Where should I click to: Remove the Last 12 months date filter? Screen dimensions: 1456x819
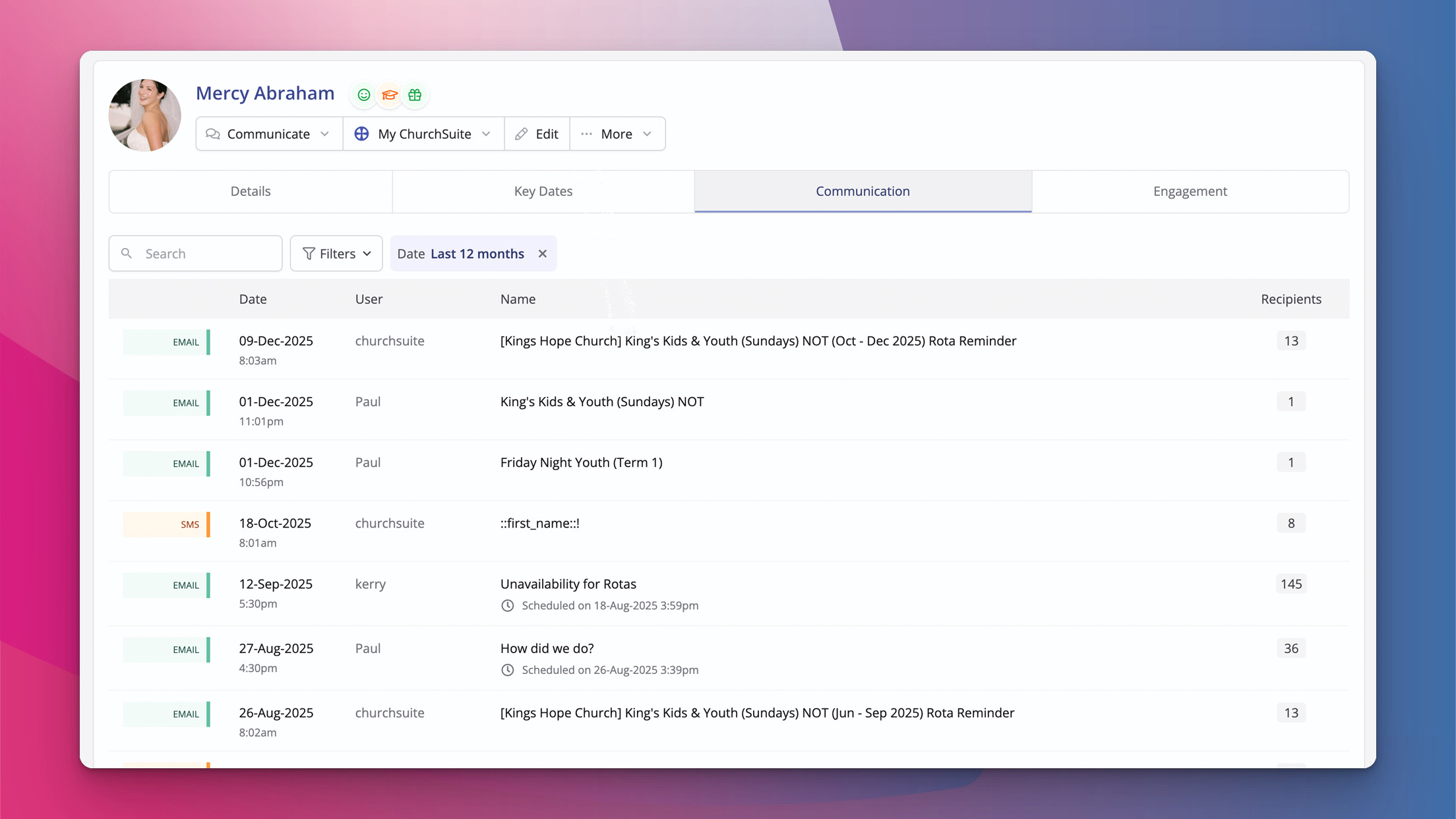(x=542, y=254)
